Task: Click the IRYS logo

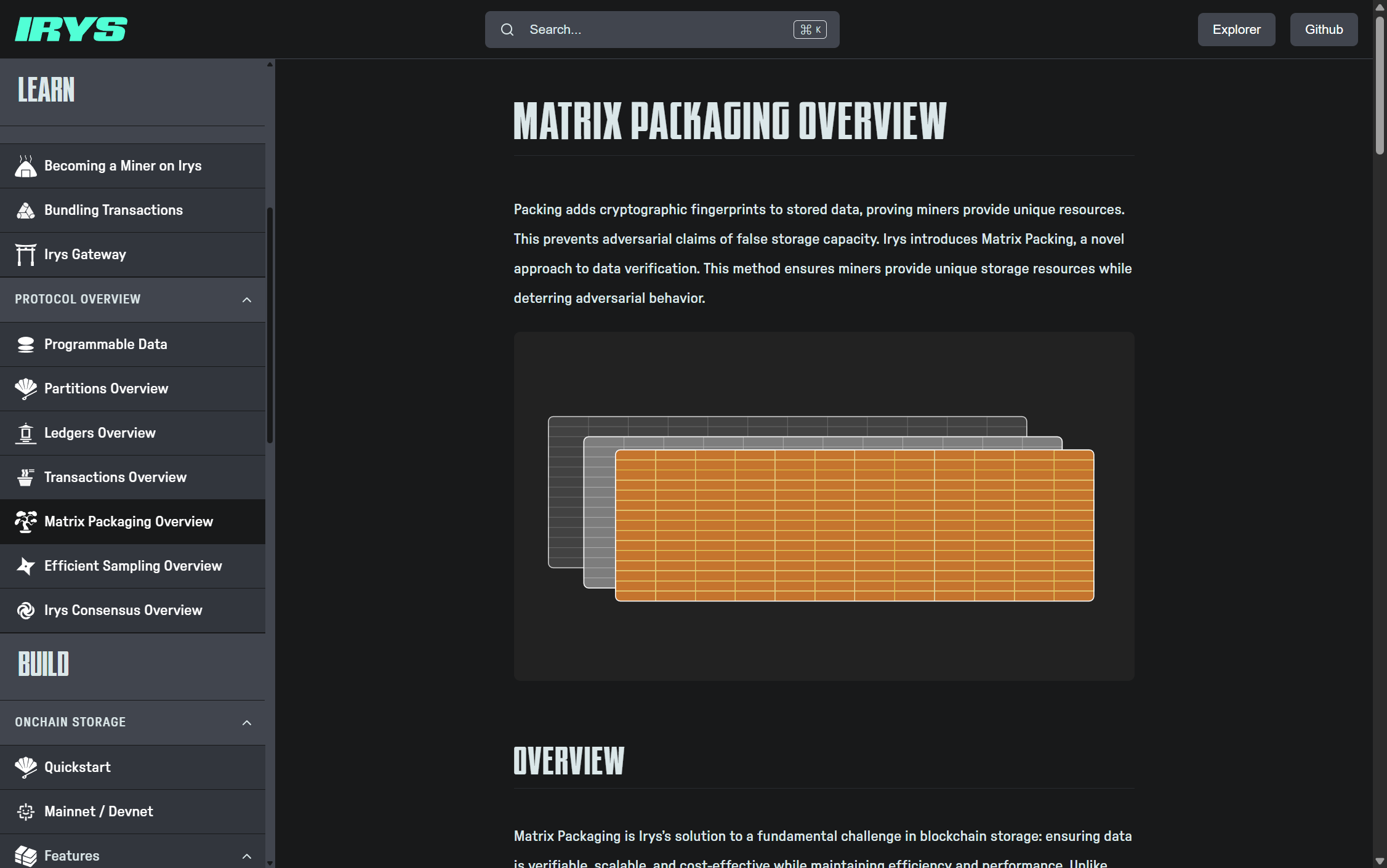Action: coord(71,29)
